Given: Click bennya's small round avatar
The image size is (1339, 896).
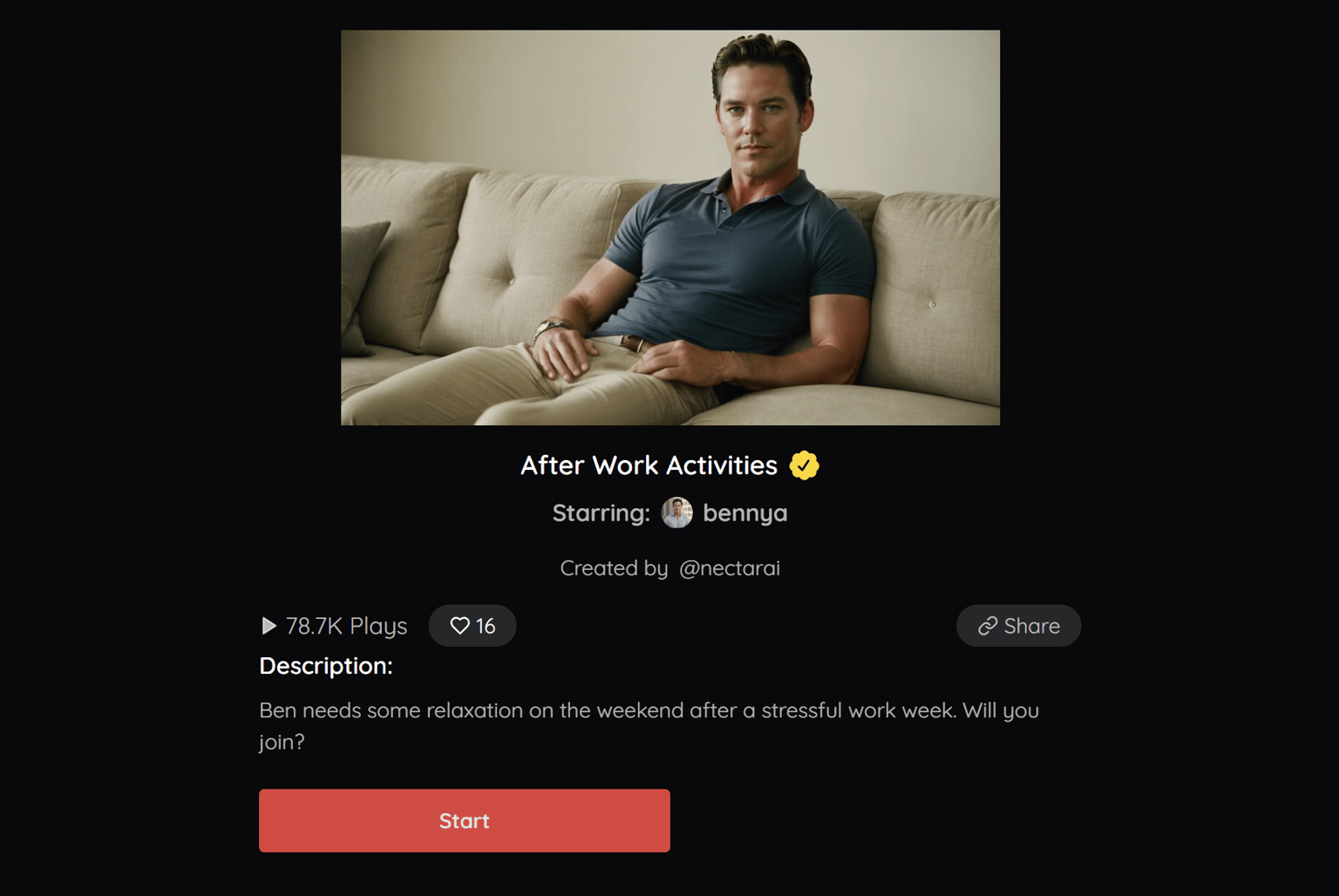Looking at the screenshot, I should [677, 512].
